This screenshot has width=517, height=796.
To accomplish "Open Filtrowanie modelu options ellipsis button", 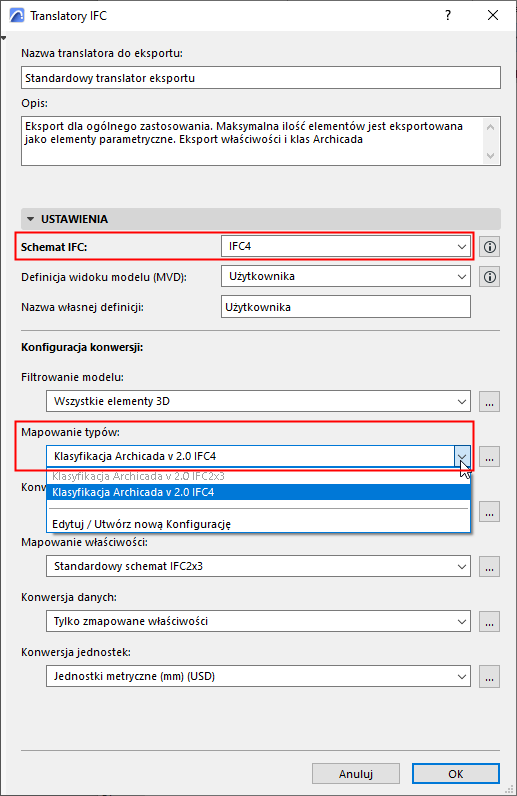I will point(490,402).
